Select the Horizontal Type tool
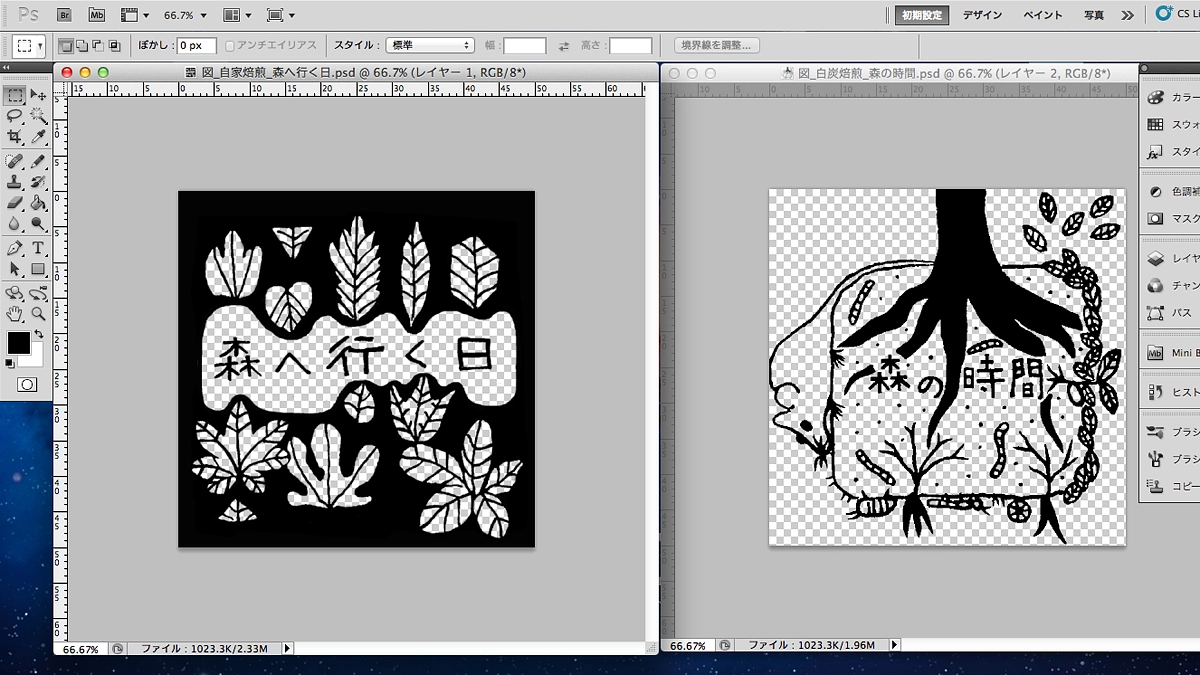This screenshot has width=1200, height=675. coord(38,247)
